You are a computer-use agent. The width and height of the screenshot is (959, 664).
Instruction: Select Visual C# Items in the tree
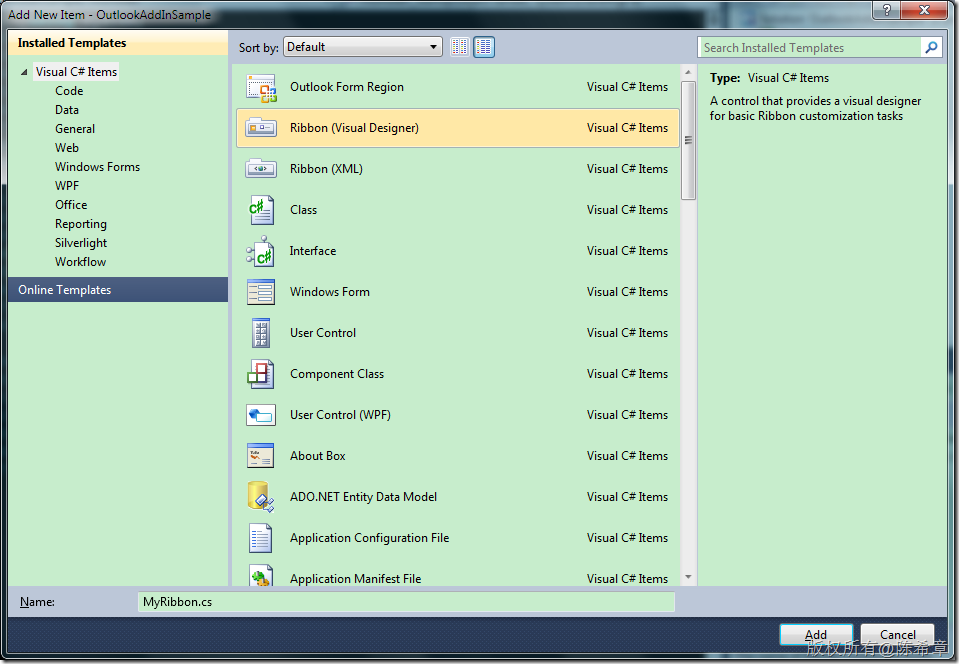(76, 72)
